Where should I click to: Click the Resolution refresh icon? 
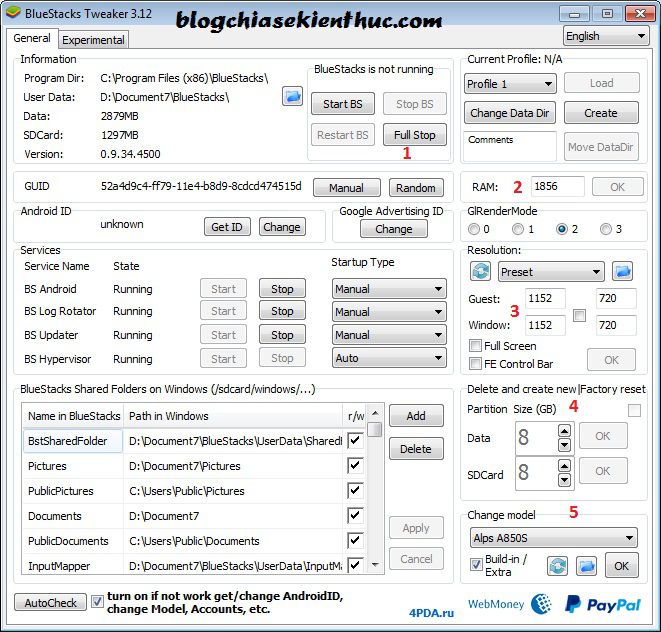481,271
